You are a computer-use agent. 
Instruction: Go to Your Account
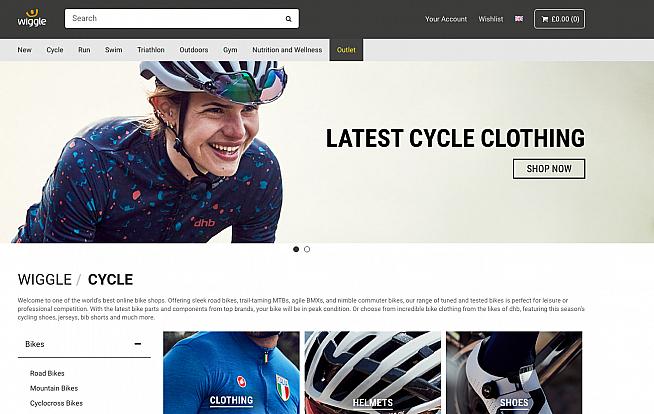pos(446,19)
